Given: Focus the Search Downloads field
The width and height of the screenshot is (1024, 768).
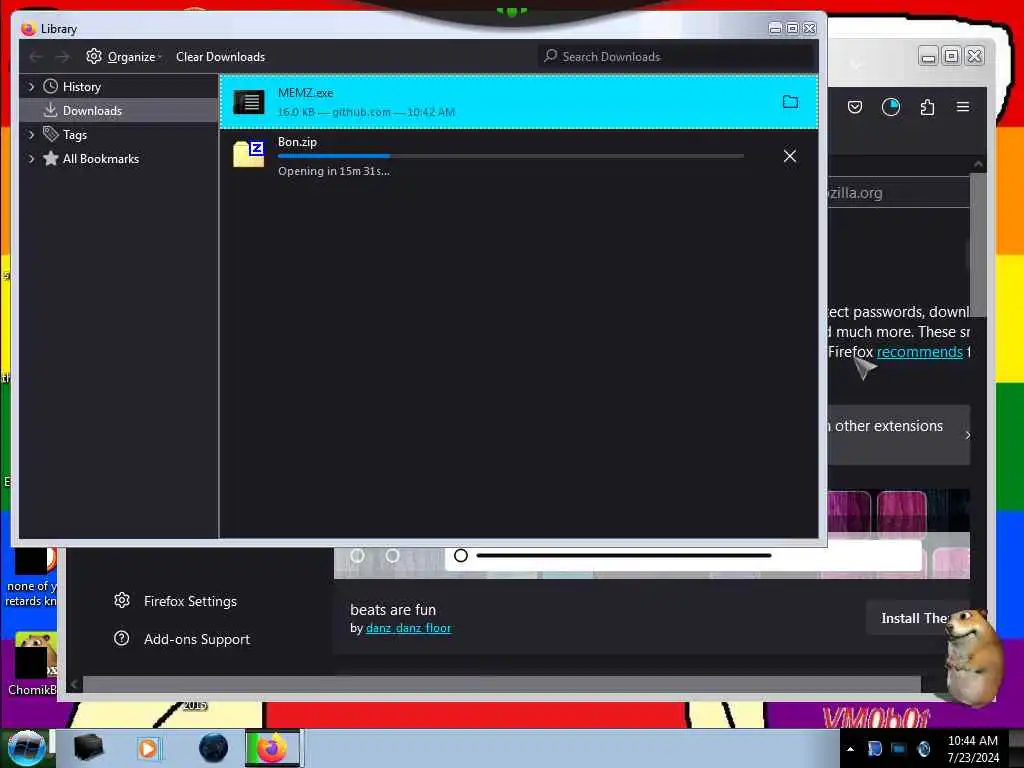Looking at the screenshot, I should click(677, 57).
